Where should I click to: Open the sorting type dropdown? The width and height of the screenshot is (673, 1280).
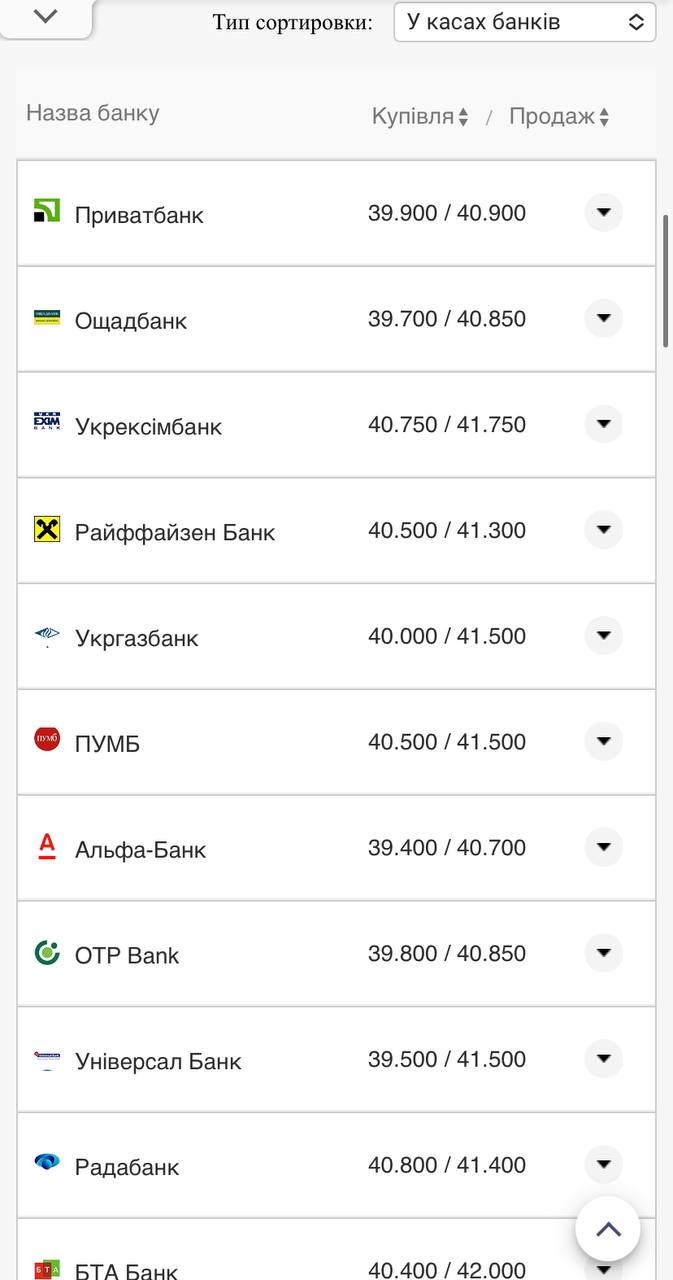[525, 22]
